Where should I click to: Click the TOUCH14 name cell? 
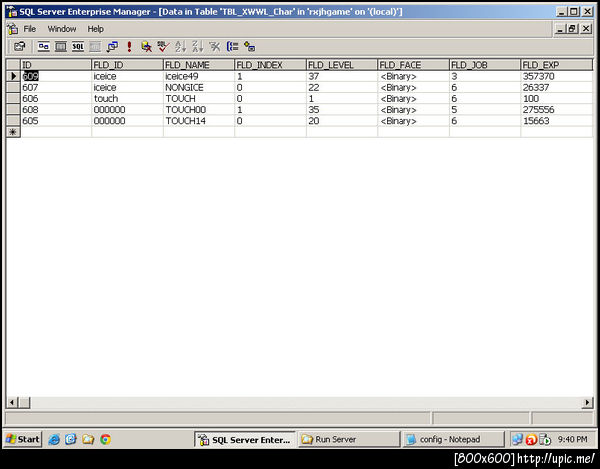(199, 121)
